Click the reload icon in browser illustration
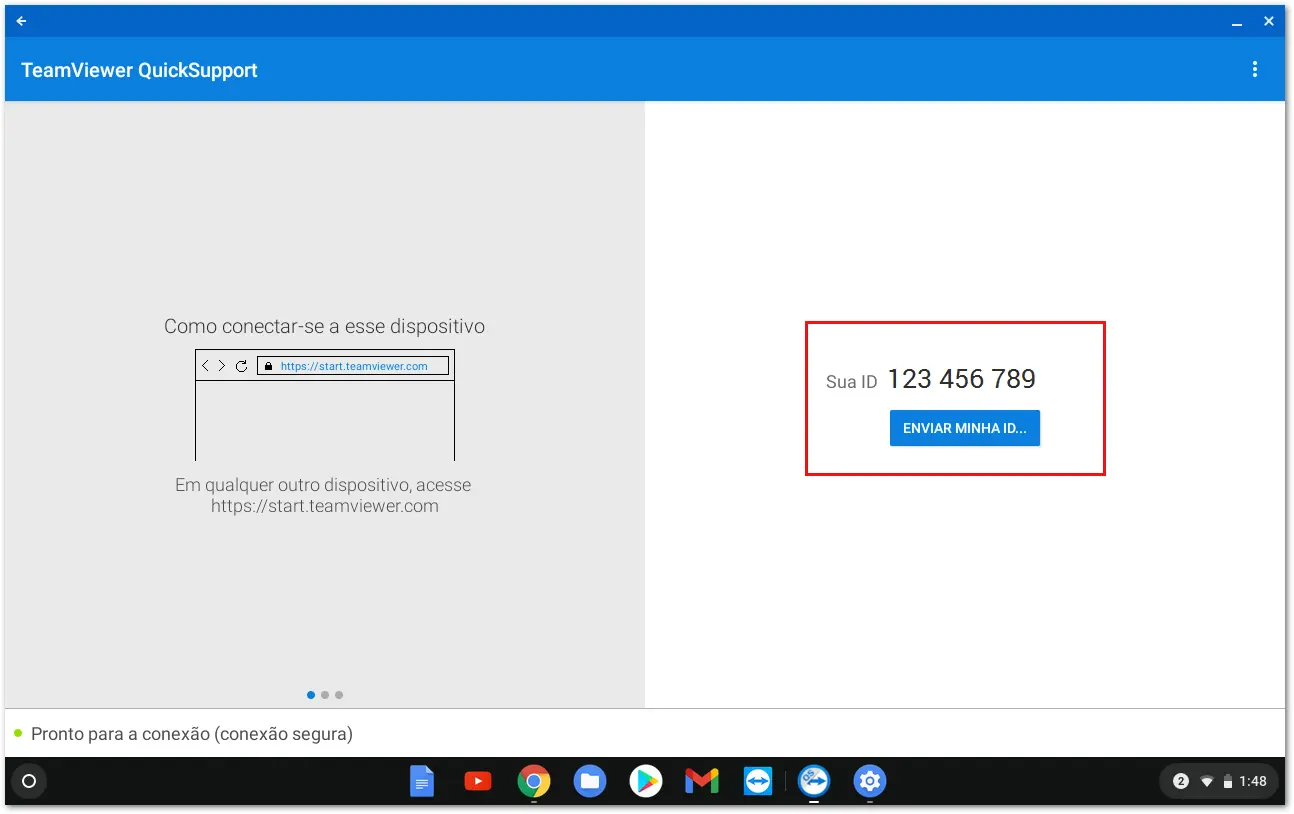1294x814 pixels. coord(241,366)
